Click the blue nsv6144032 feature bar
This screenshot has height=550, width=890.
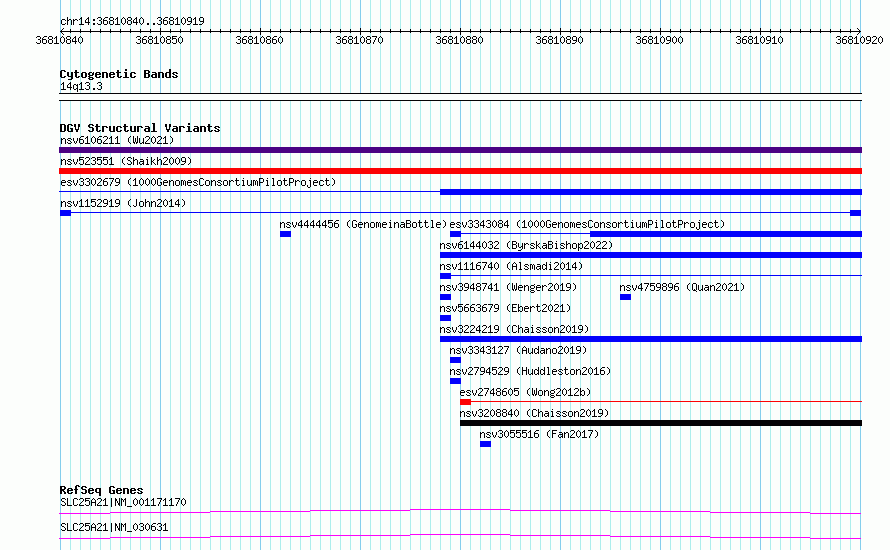click(650, 255)
